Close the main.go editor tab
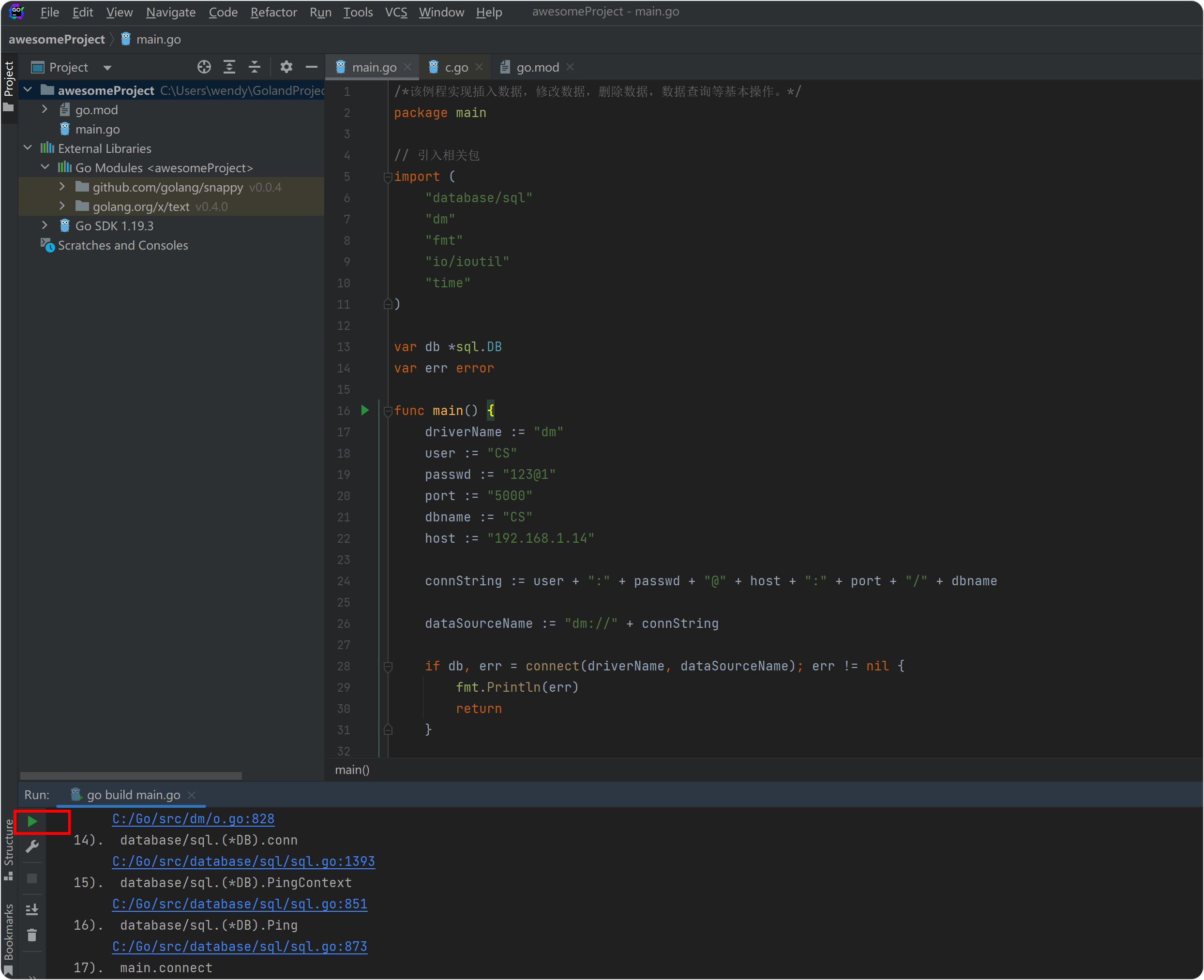The width and height of the screenshot is (1204, 980). pos(407,67)
